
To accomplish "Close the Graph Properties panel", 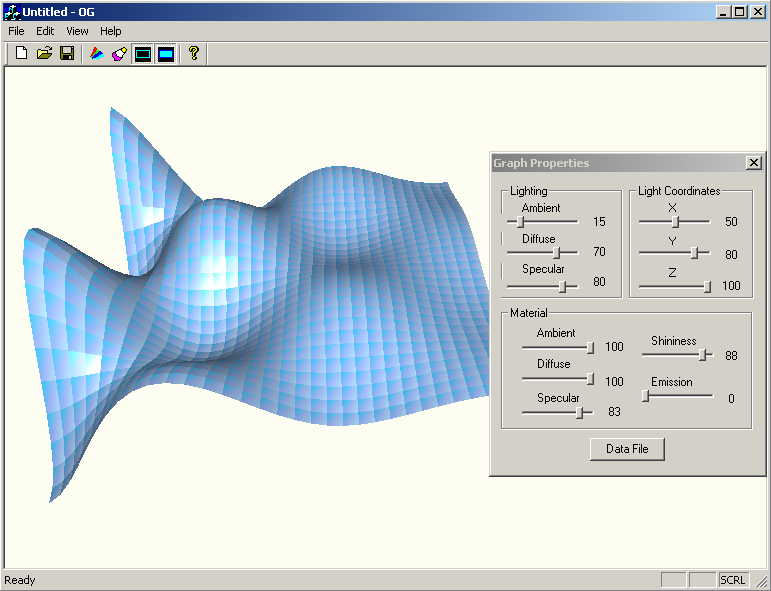I will 753,163.
